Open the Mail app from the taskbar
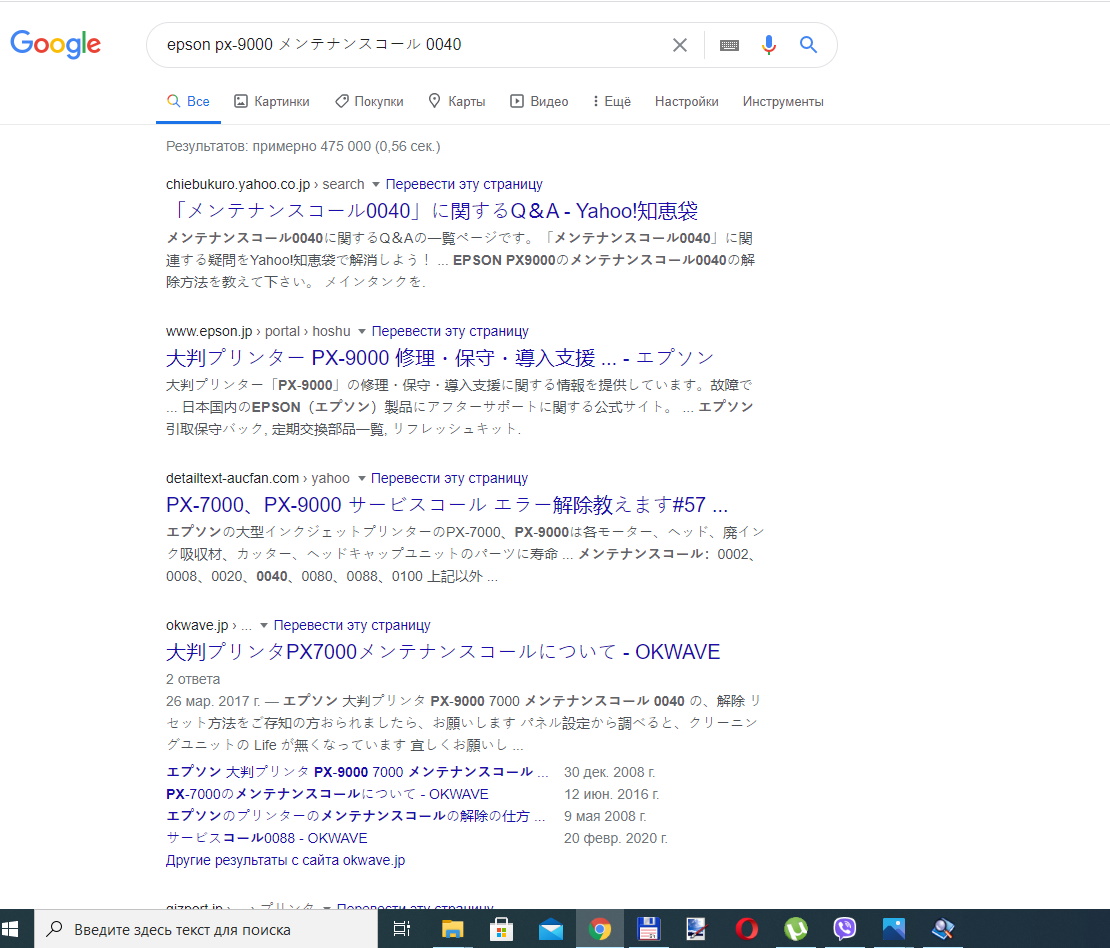Viewport: 1110px width, 948px height. point(550,929)
